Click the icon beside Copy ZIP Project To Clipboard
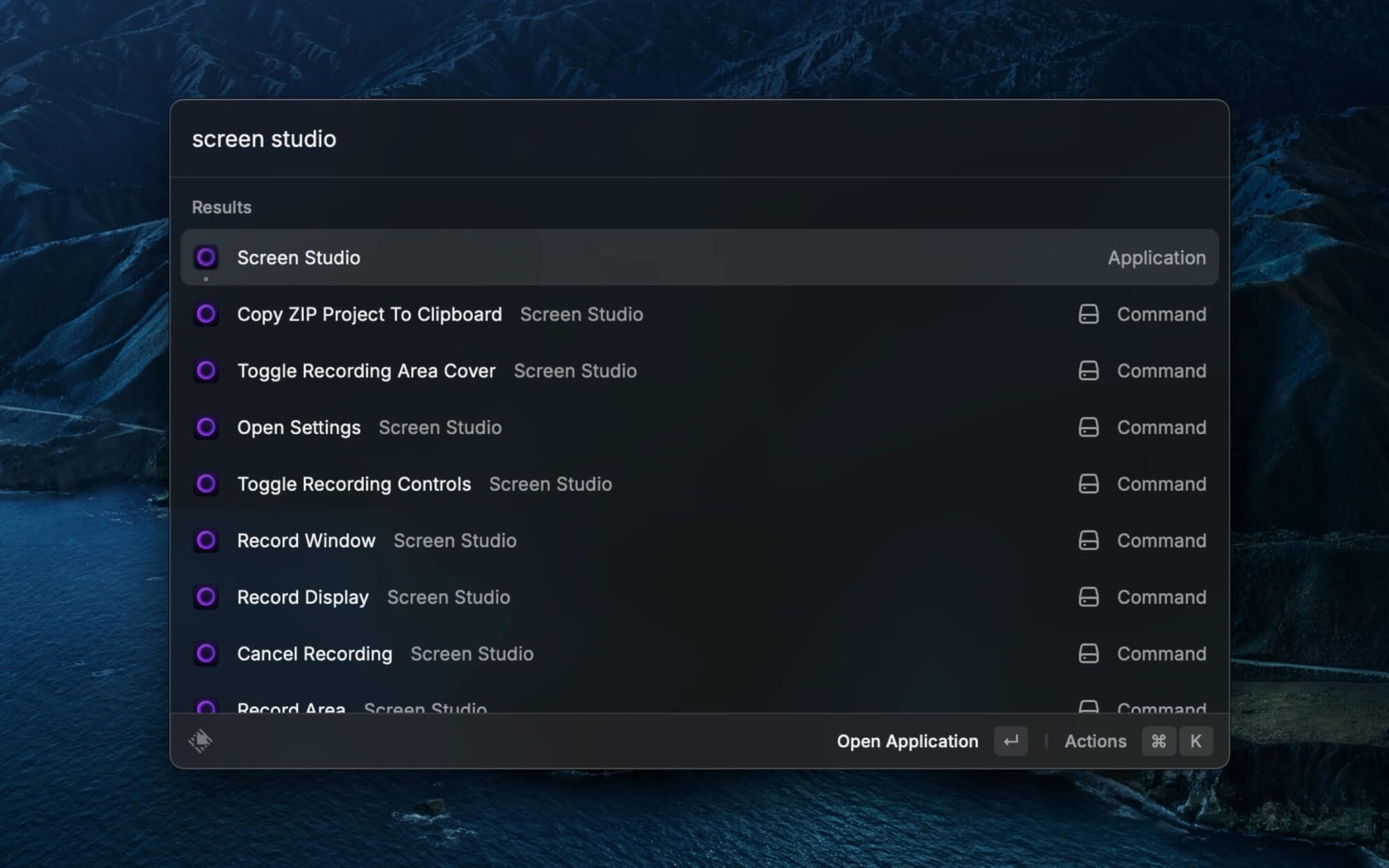Screen dimensions: 1389x868 (206, 315)
